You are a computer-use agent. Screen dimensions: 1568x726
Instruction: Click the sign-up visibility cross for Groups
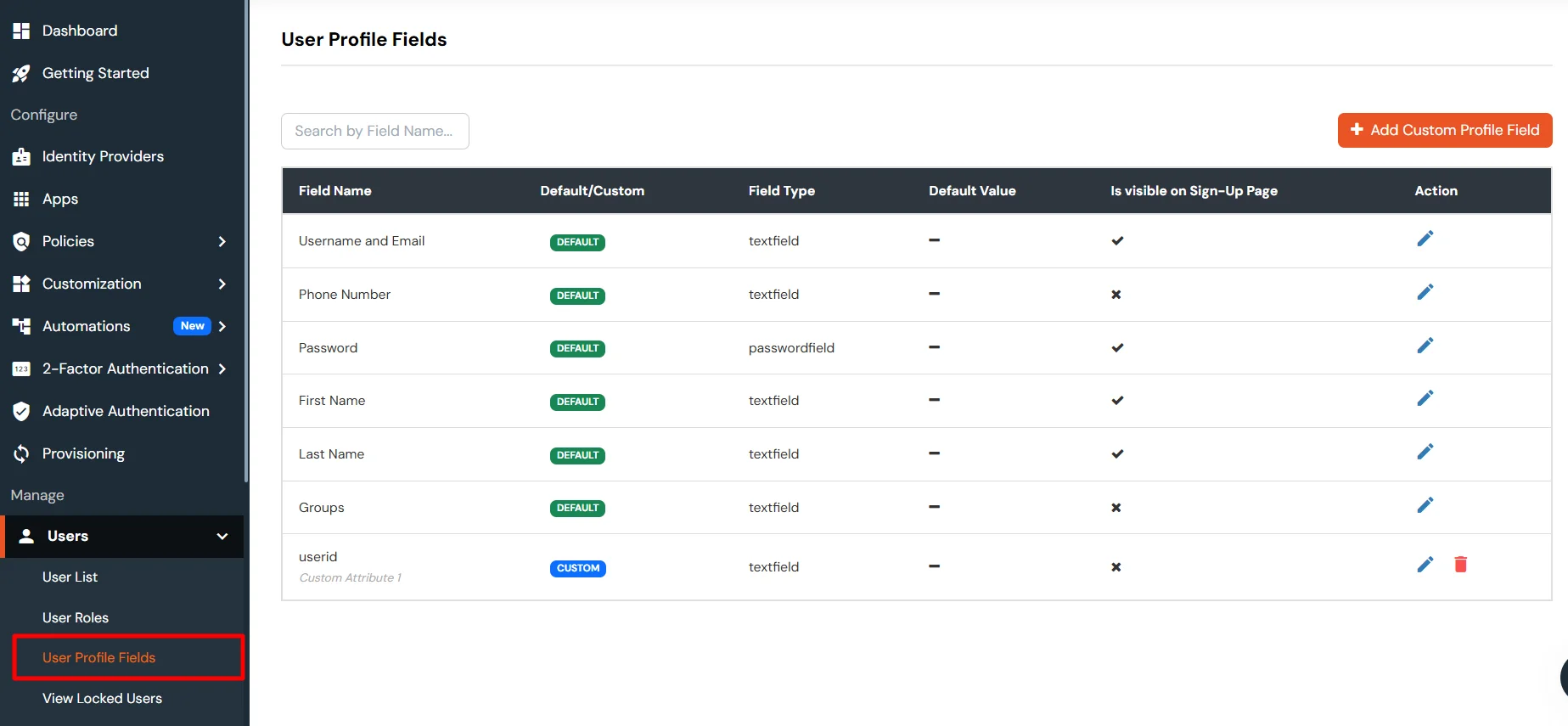pos(1116,508)
